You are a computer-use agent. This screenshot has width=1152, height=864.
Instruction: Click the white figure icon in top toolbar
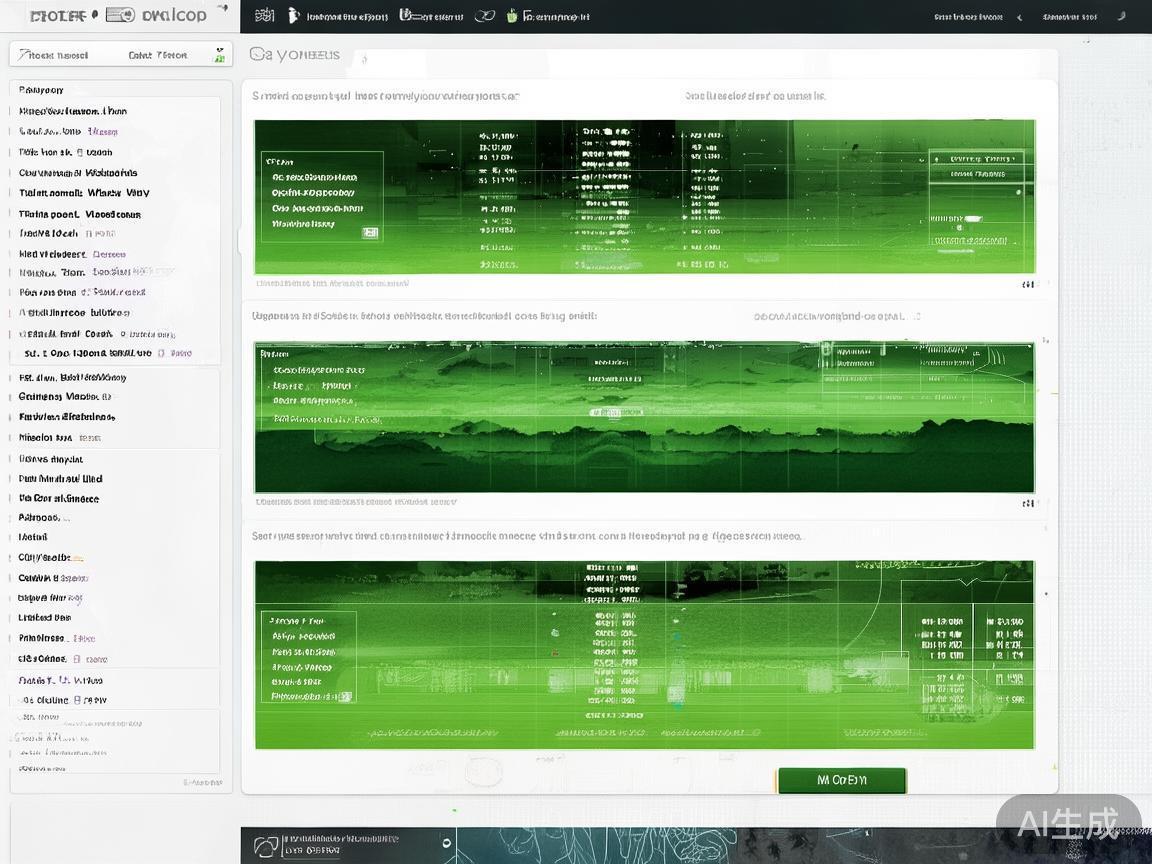coord(293,16)
